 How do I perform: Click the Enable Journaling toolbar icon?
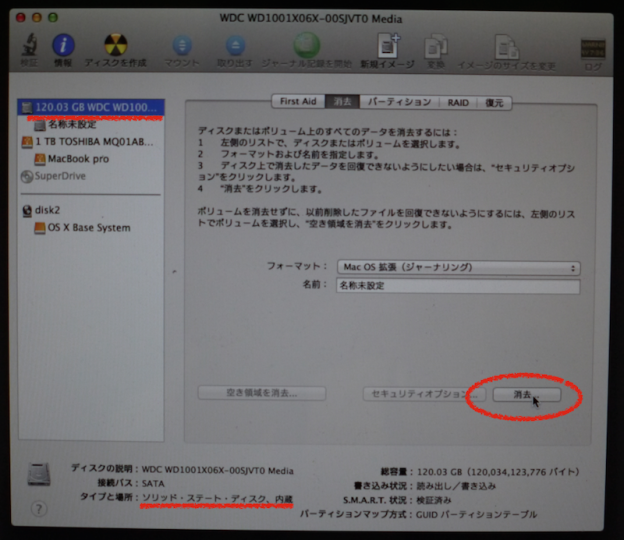(306, 45)
